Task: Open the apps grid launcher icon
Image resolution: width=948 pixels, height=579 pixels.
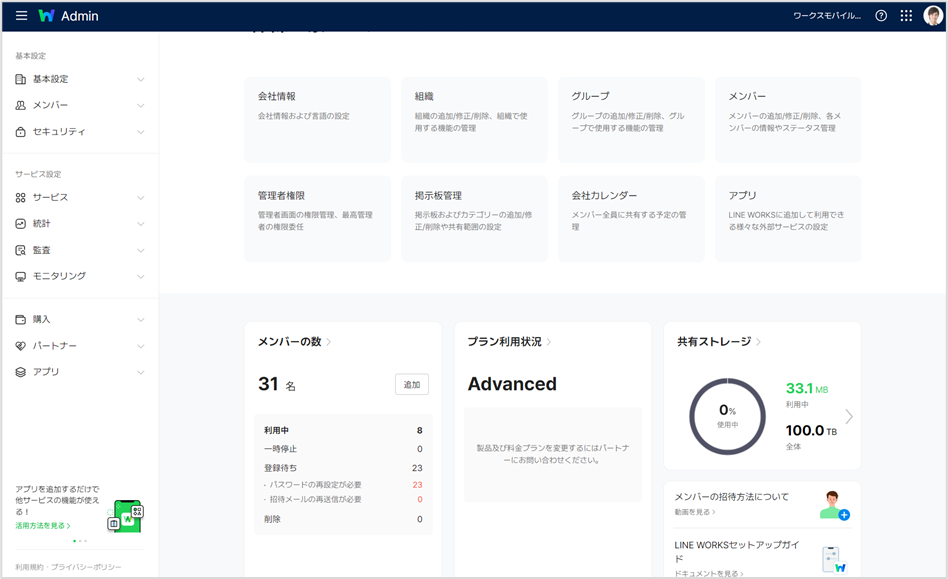Action: 906,16
